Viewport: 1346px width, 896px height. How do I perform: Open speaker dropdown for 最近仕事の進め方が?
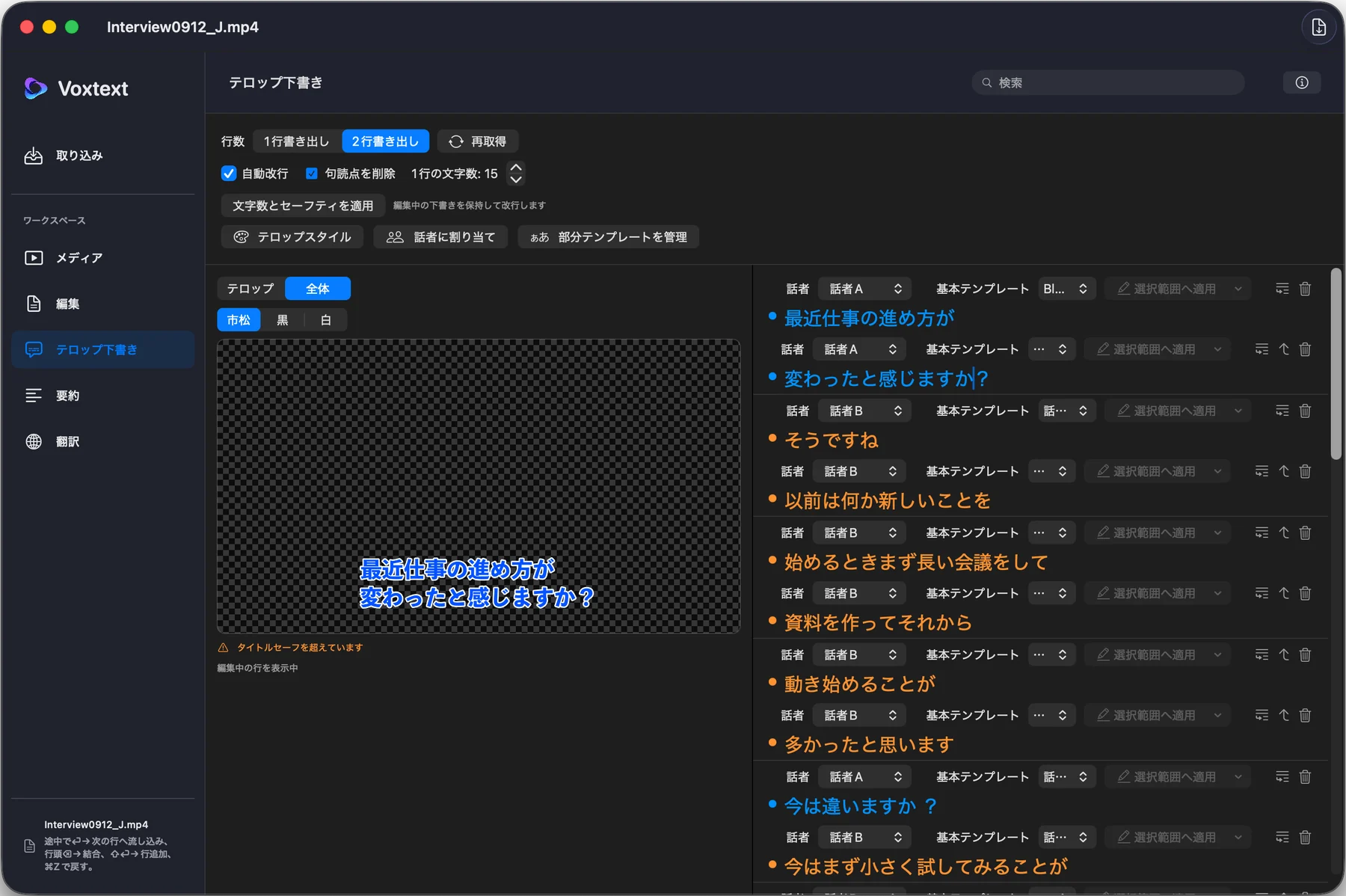(x=864, y=289)
